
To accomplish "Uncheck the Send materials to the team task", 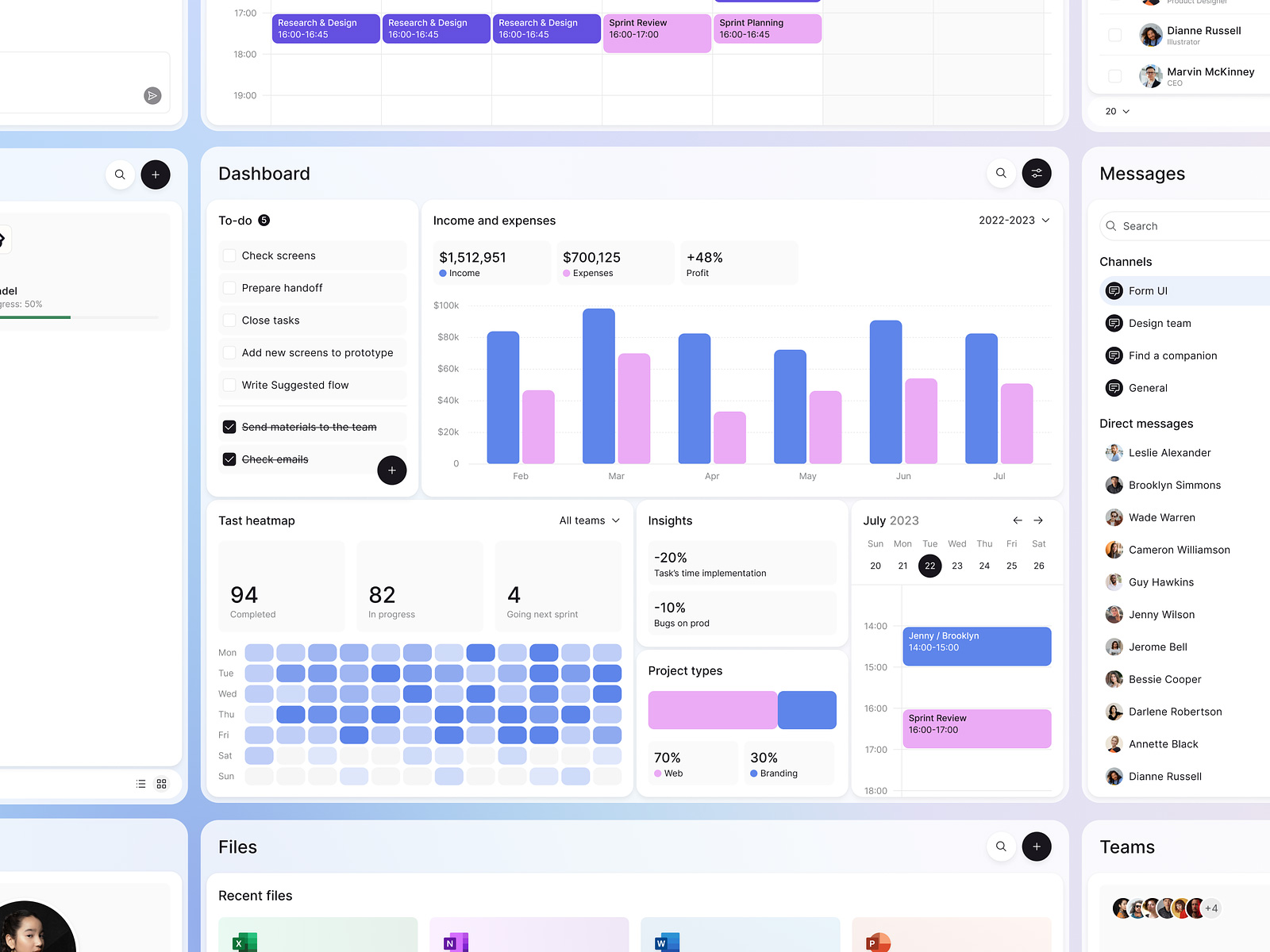I will tap(229, 427).
